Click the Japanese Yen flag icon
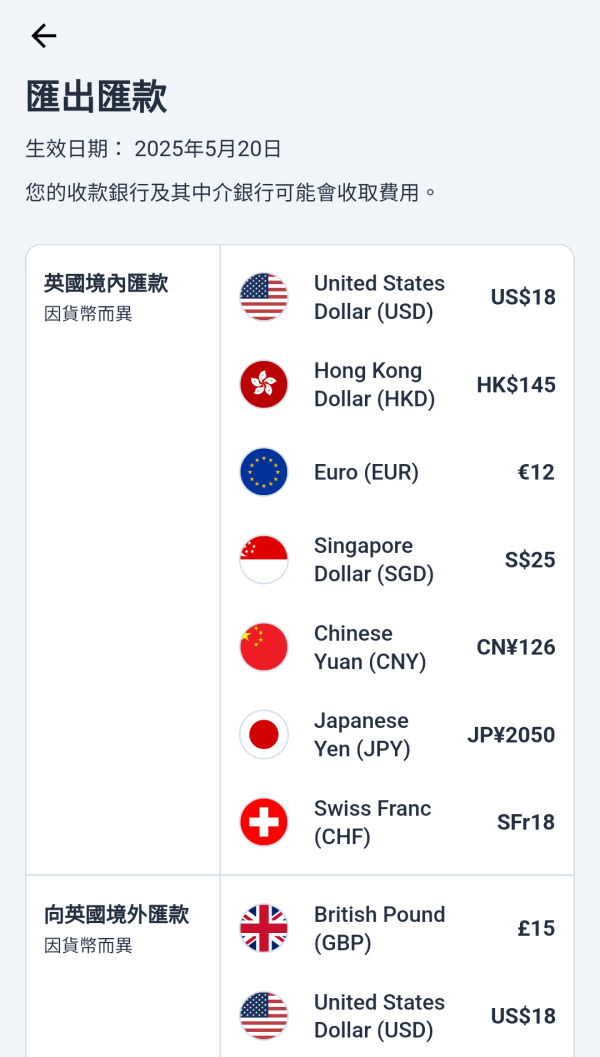600x1057 pixels. [x=263, y=734]
